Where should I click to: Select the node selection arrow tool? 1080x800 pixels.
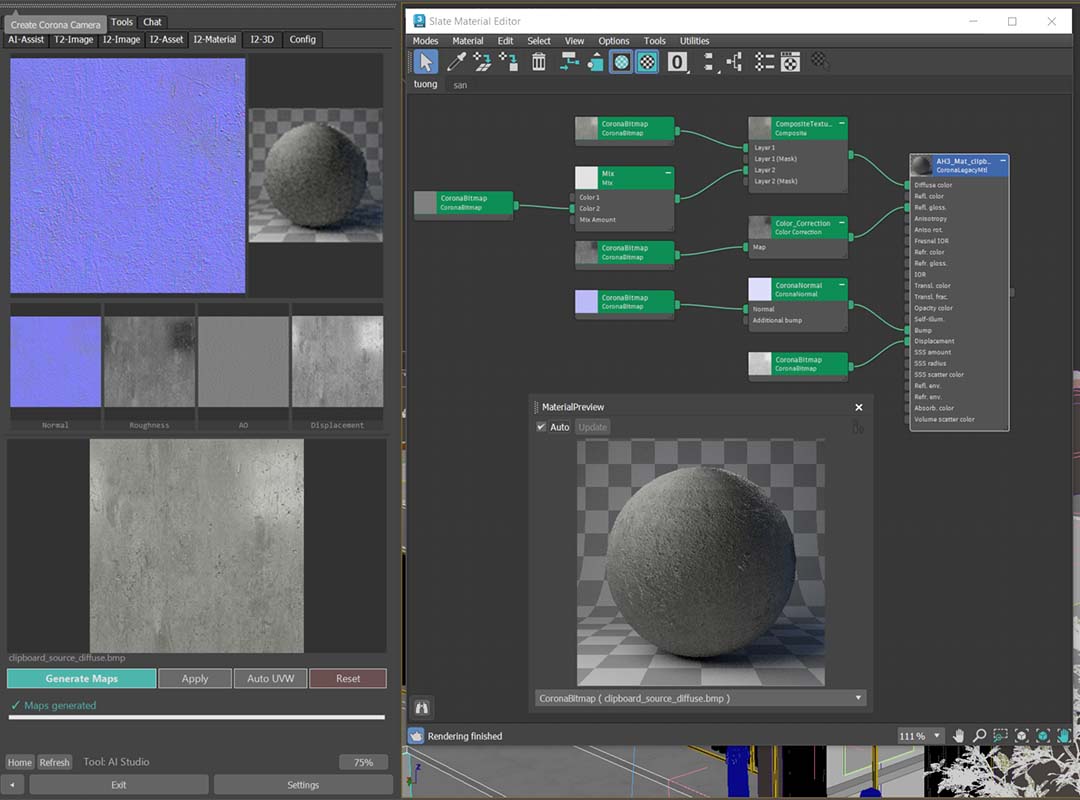(426, 61)
